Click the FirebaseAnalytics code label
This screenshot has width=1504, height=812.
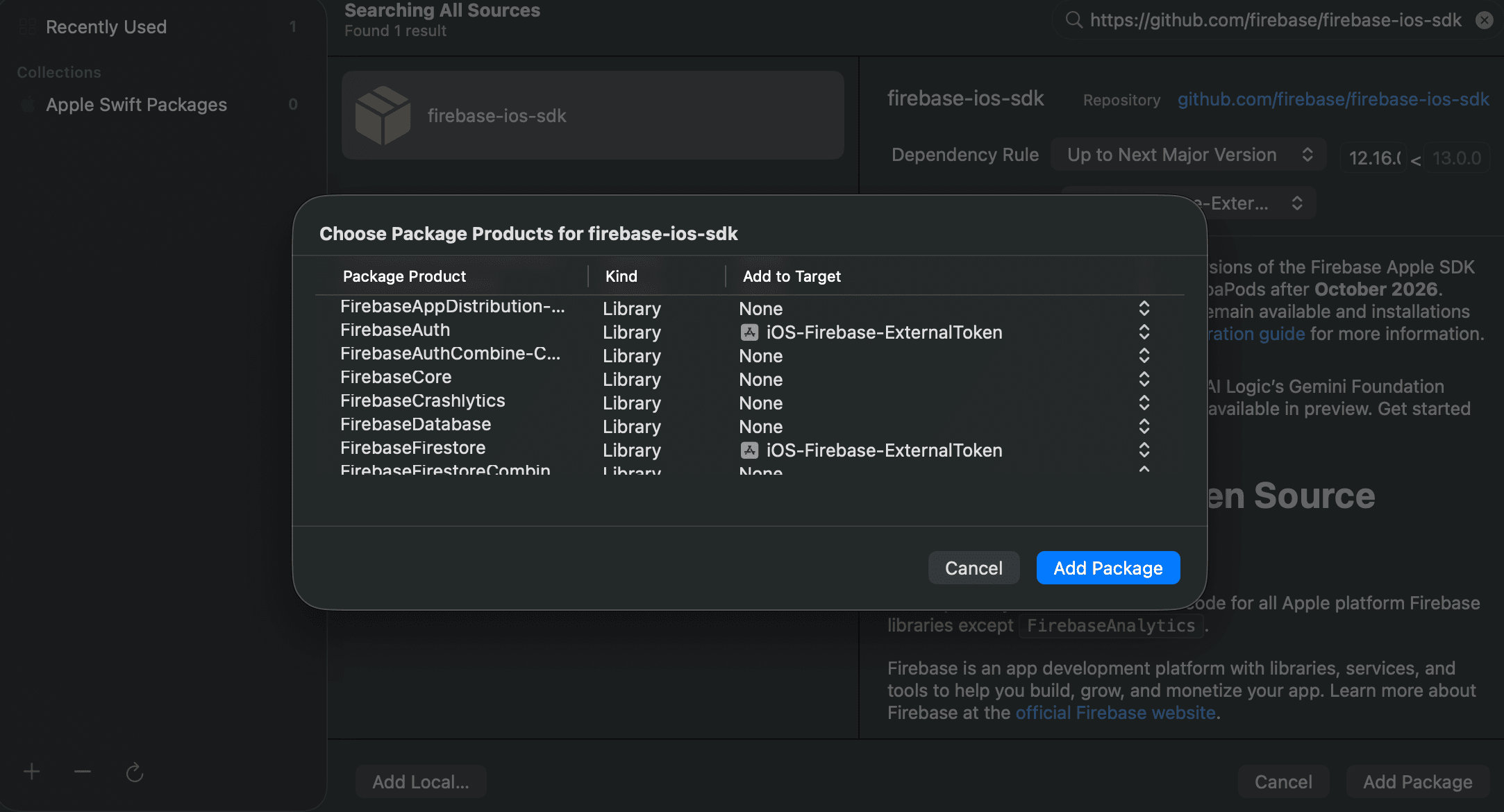tap(1111, 625)
